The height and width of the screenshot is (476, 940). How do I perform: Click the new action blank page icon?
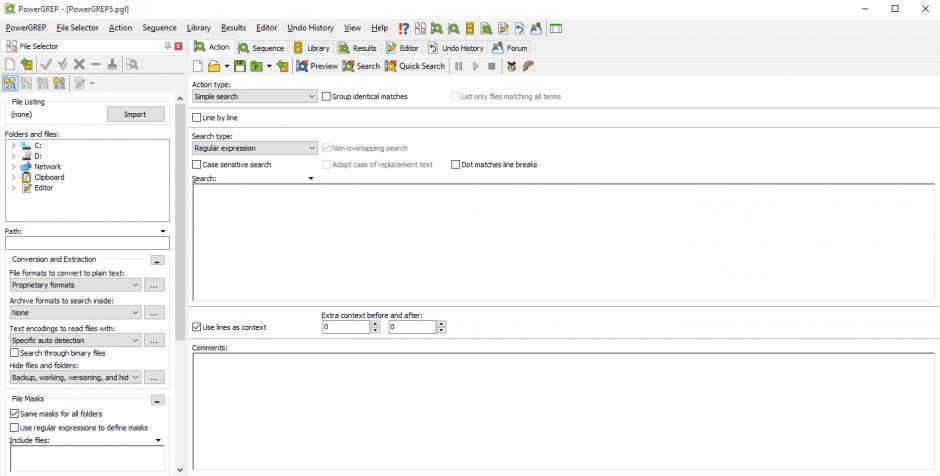198,66
